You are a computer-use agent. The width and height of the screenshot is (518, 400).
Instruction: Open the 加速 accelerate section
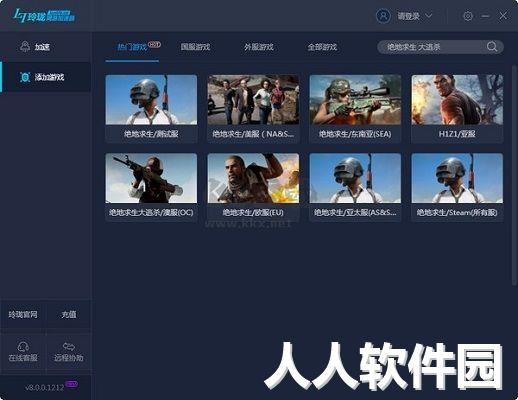(35, 47)
